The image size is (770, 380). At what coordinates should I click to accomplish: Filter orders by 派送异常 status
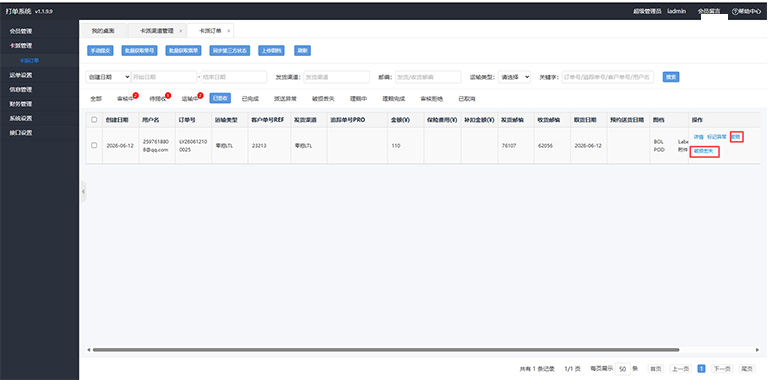(x=285, y=99)
